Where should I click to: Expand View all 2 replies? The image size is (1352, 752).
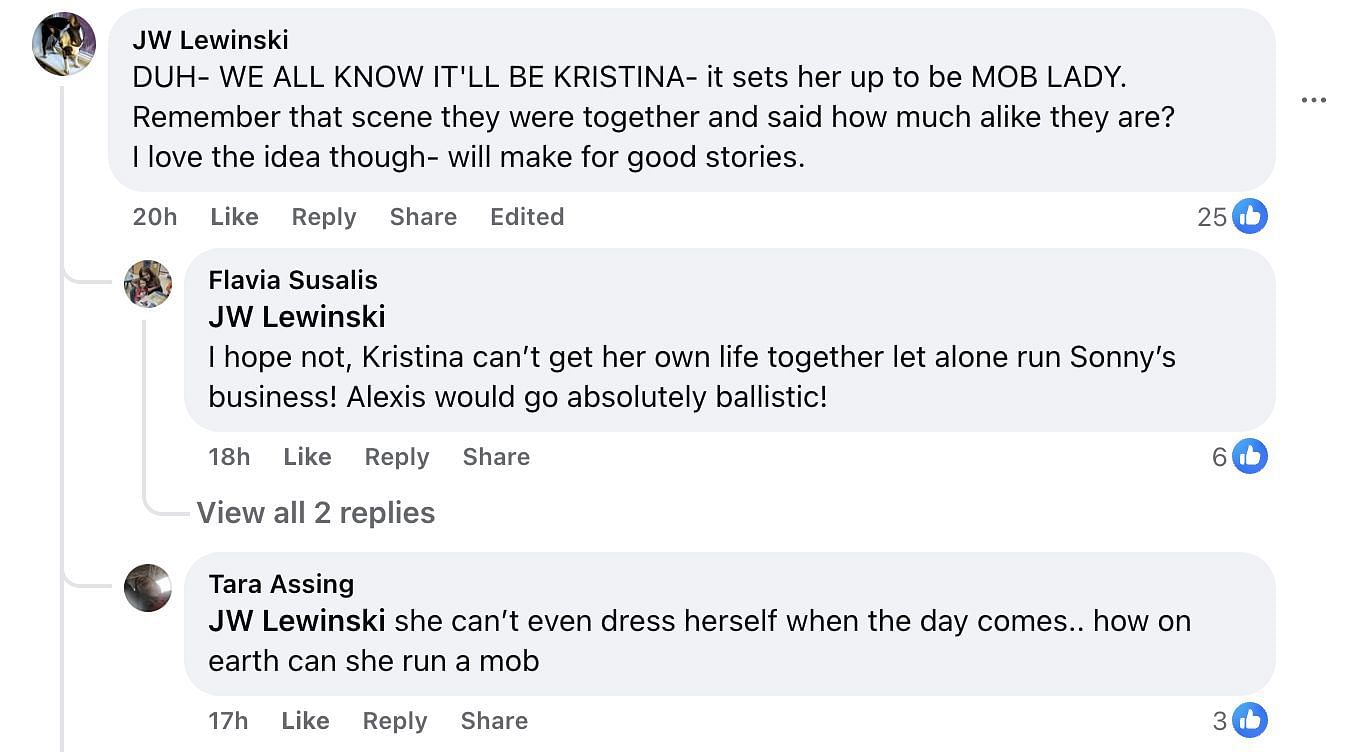315,513
